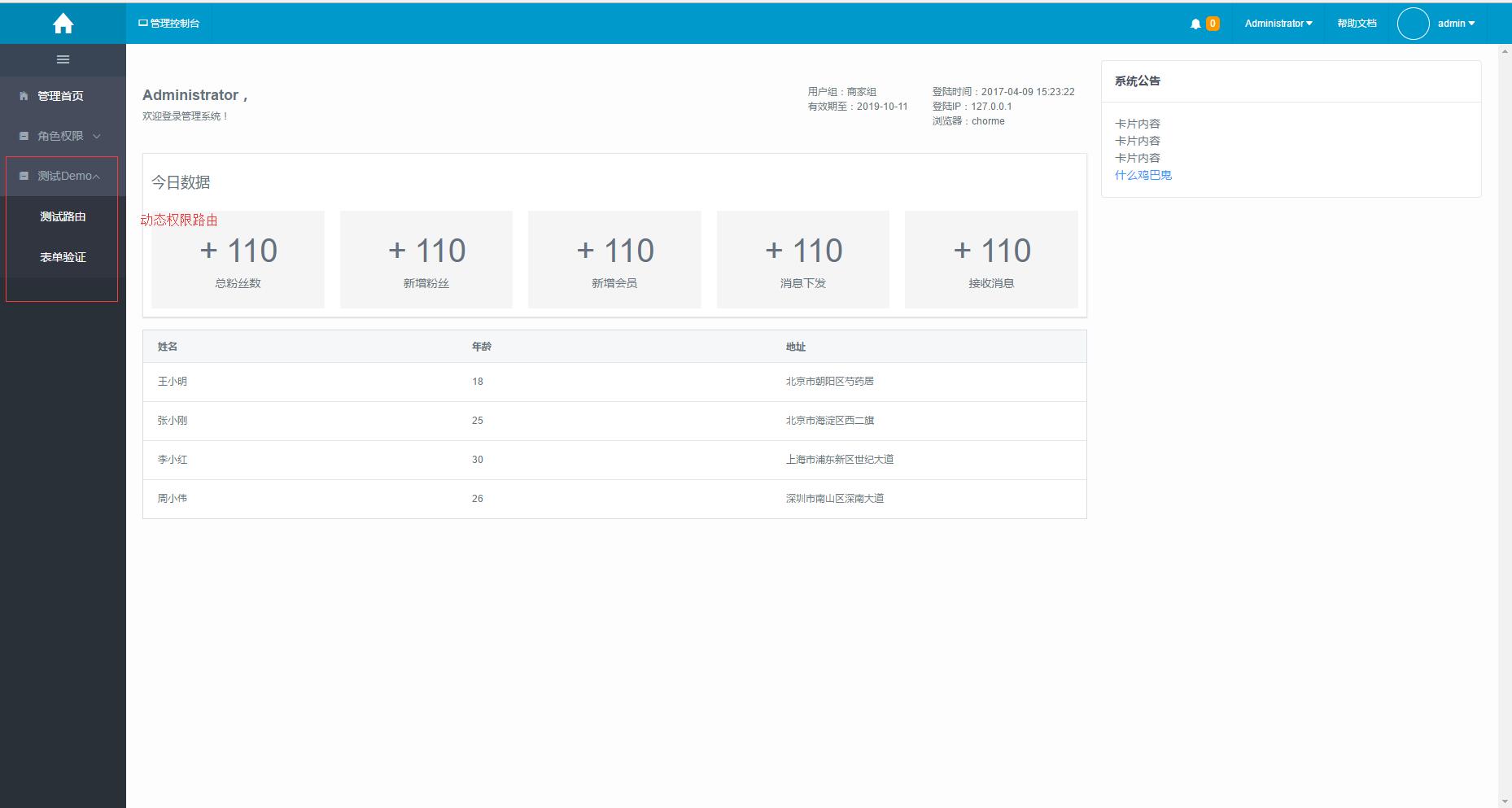This screenshot has height=808, width=1512.
Task: Open the 测试路由 submenu item
Action: (x=63, y=216)
